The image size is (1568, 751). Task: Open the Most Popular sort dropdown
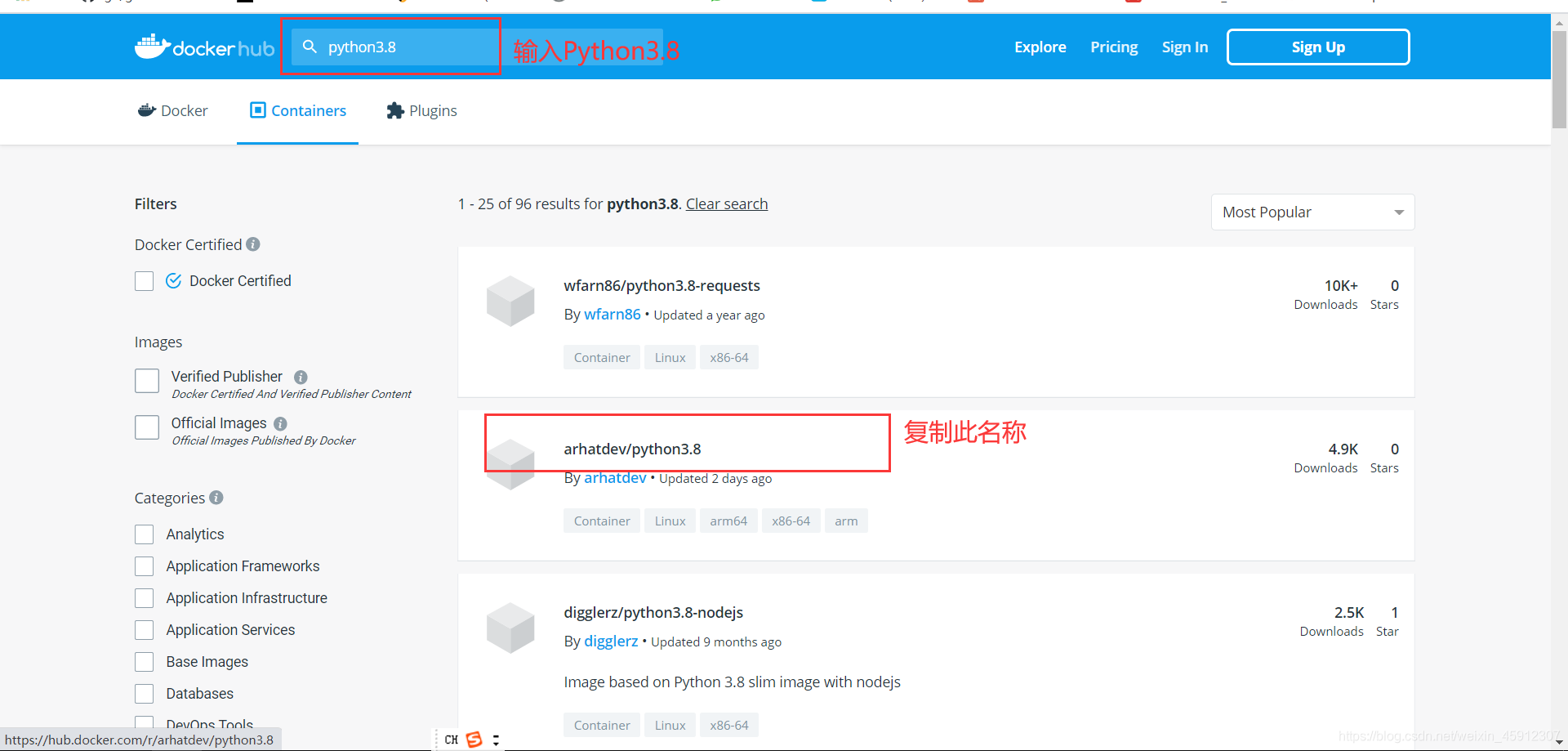(x=1312, y=212)
